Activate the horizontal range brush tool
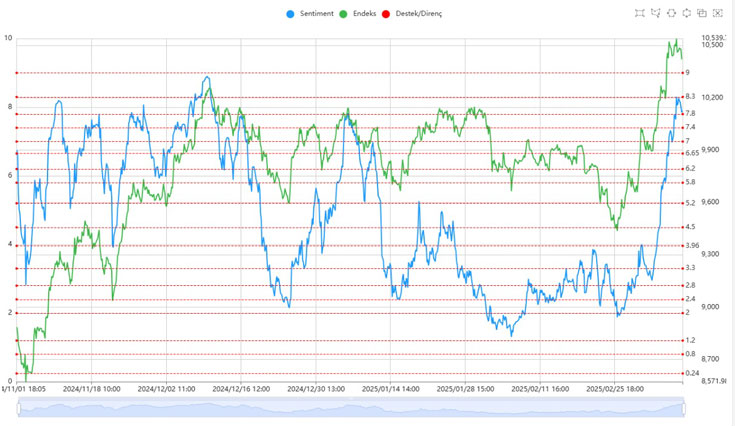The height and width of the screenshot is (426, 735). point(671,13)
